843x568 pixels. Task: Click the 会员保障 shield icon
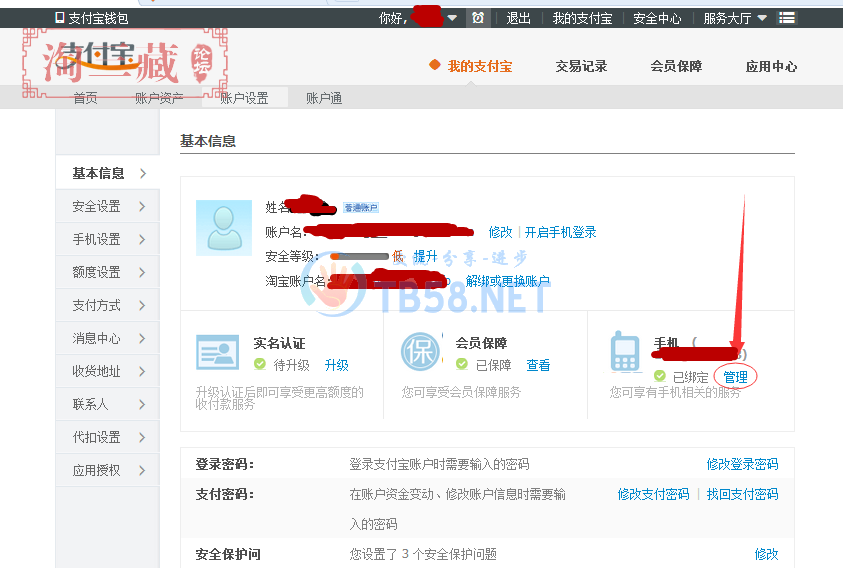420,352
